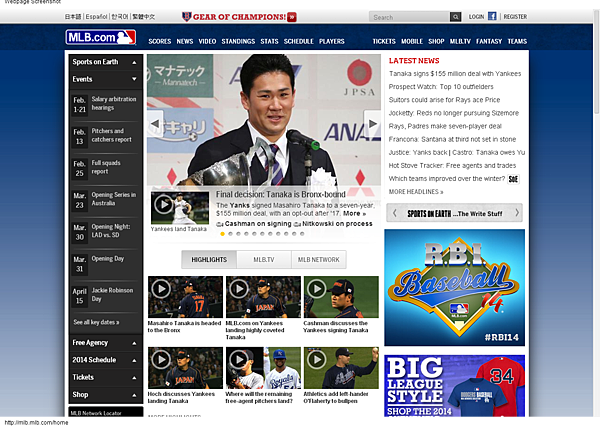
Task: Open the SCORES menu
Action: pos(160,41)
